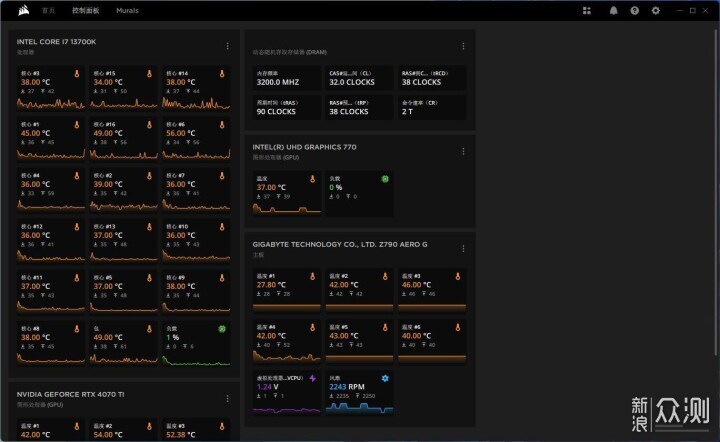The height and width of the screenshot is (442, 720).
Task: Open the grid layout view icon
Action: tap(587, 11)
